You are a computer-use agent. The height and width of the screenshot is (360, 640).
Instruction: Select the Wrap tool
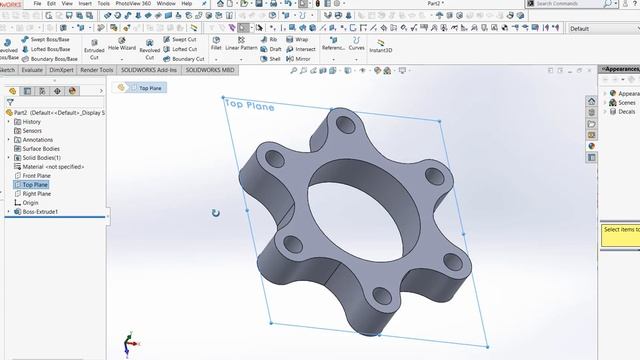click(x=297, y=40)
